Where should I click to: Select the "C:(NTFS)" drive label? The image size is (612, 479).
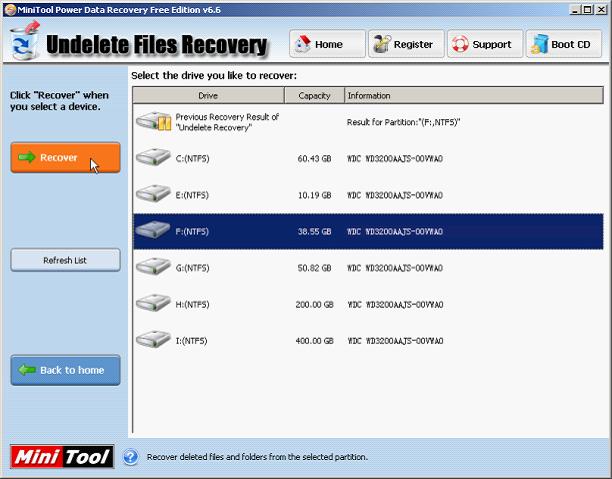coord(192,158)
